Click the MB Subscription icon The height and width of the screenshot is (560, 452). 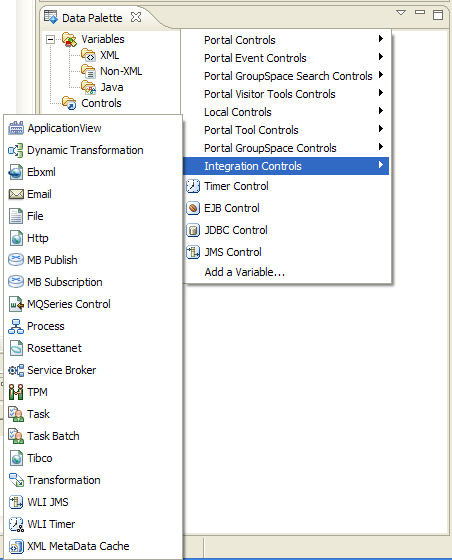tap(16, 282)
